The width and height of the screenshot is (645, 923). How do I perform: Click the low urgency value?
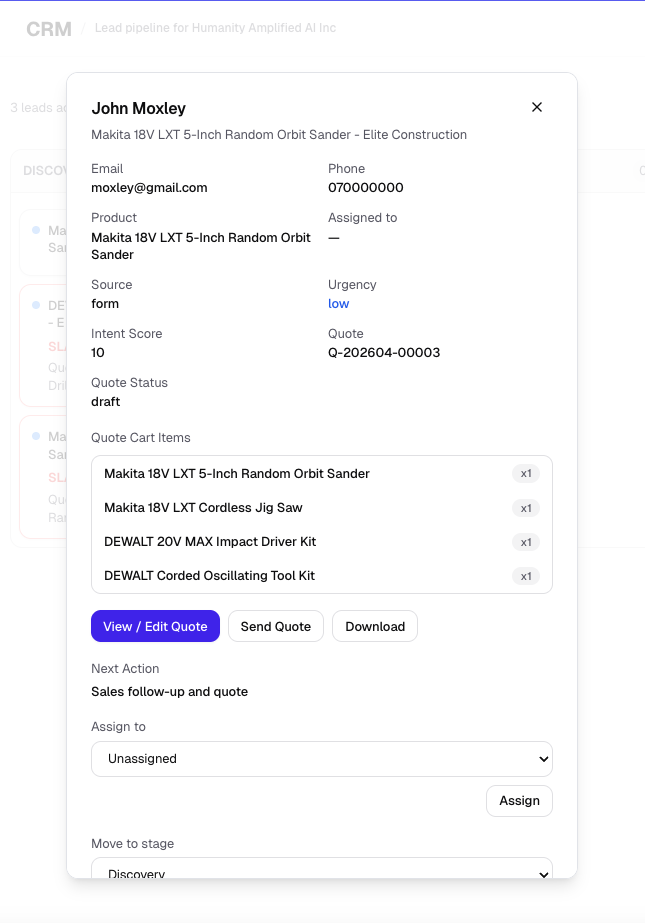338,304
